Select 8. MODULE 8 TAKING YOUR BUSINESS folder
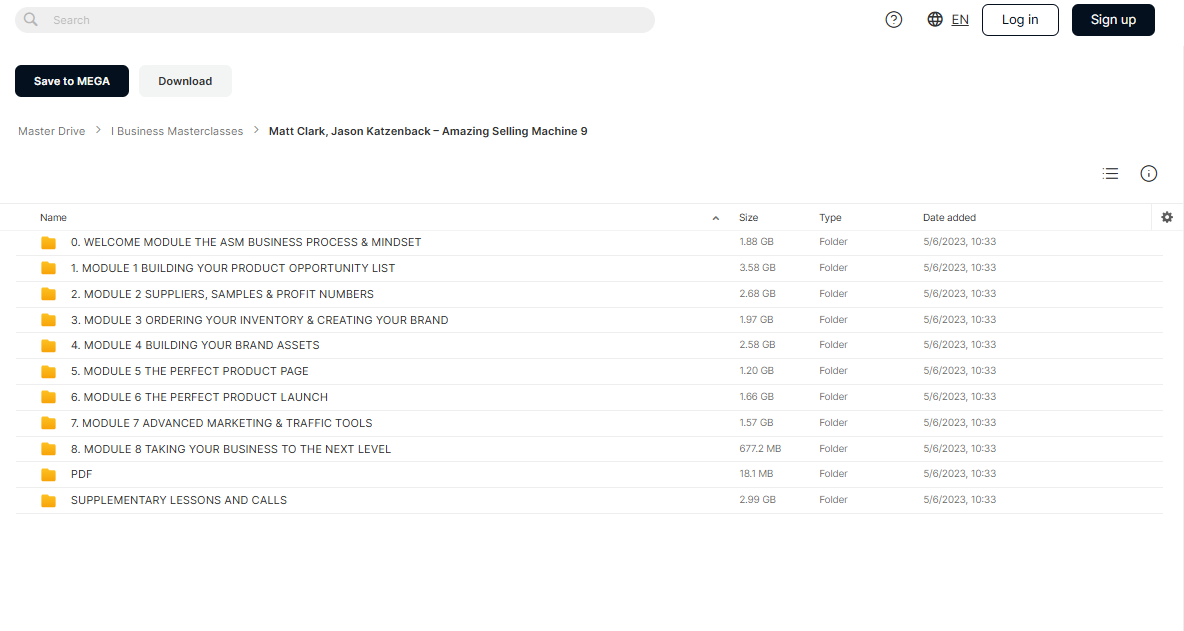Image resolution: width=1184 pixels, height=631 pixels. point(231,449)
